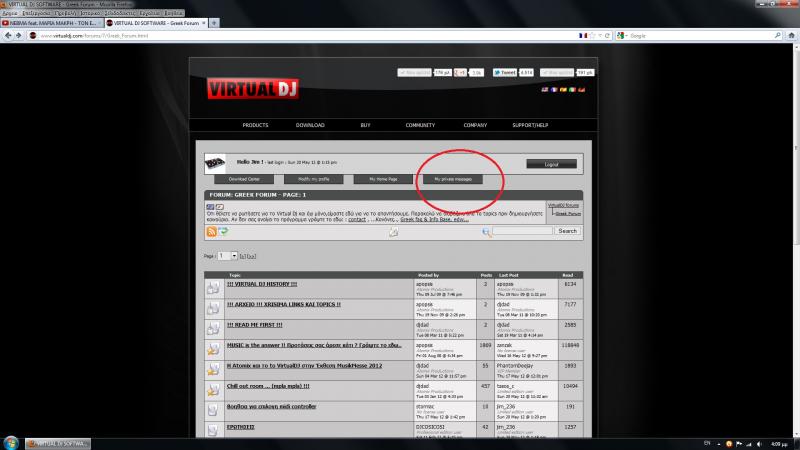The image size is (800, 450).
Task: Click the My Home Page button
Action: [x=383, y=179]
